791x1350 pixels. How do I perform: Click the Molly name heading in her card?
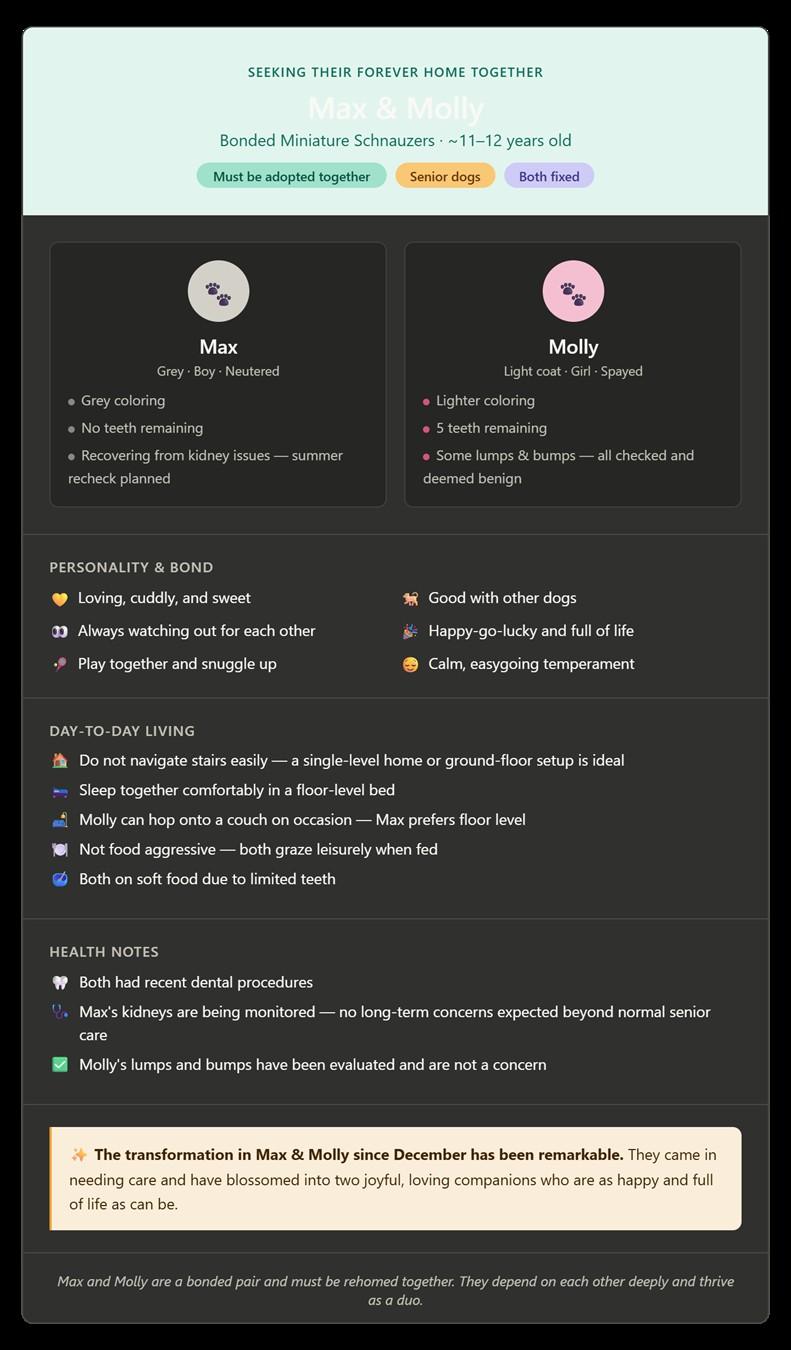coord(573,347)
